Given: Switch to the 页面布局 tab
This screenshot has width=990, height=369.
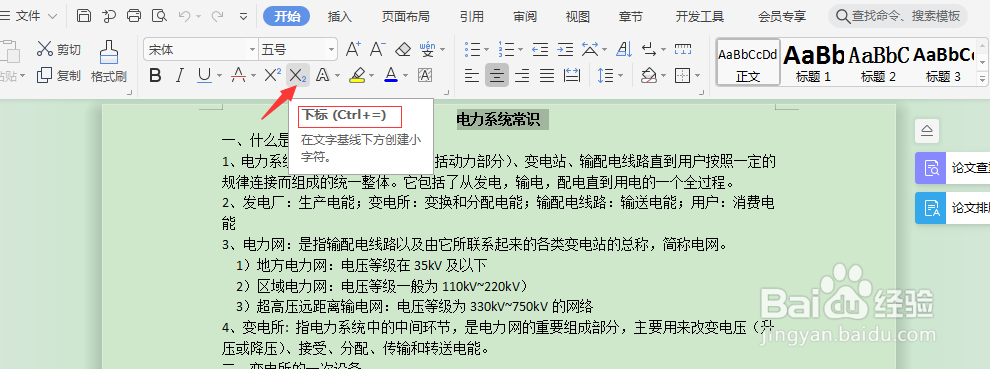Looking at the screenshot, I should coord(405,16).
